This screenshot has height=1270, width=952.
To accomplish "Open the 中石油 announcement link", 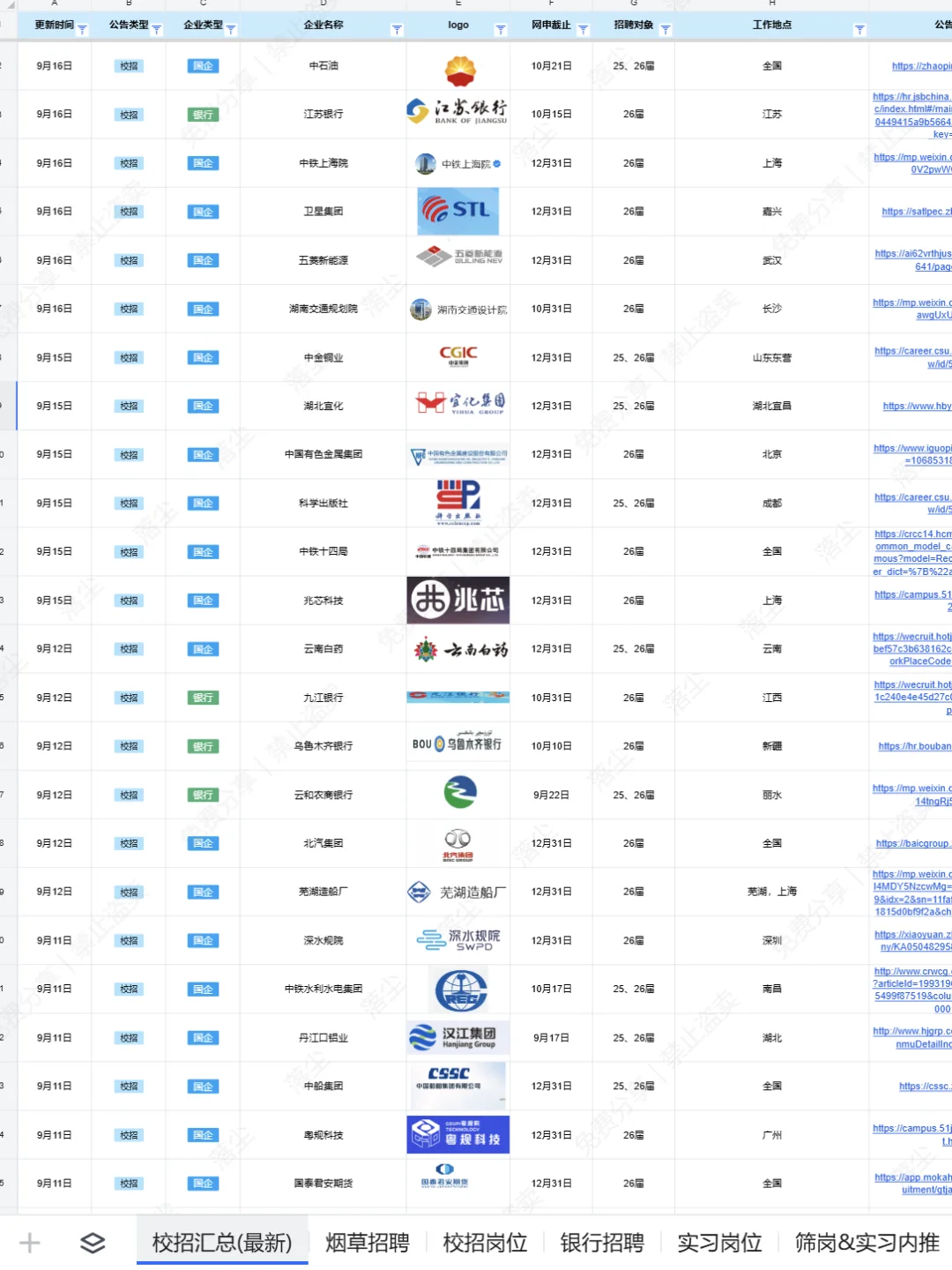I will [x=921, y=66].
